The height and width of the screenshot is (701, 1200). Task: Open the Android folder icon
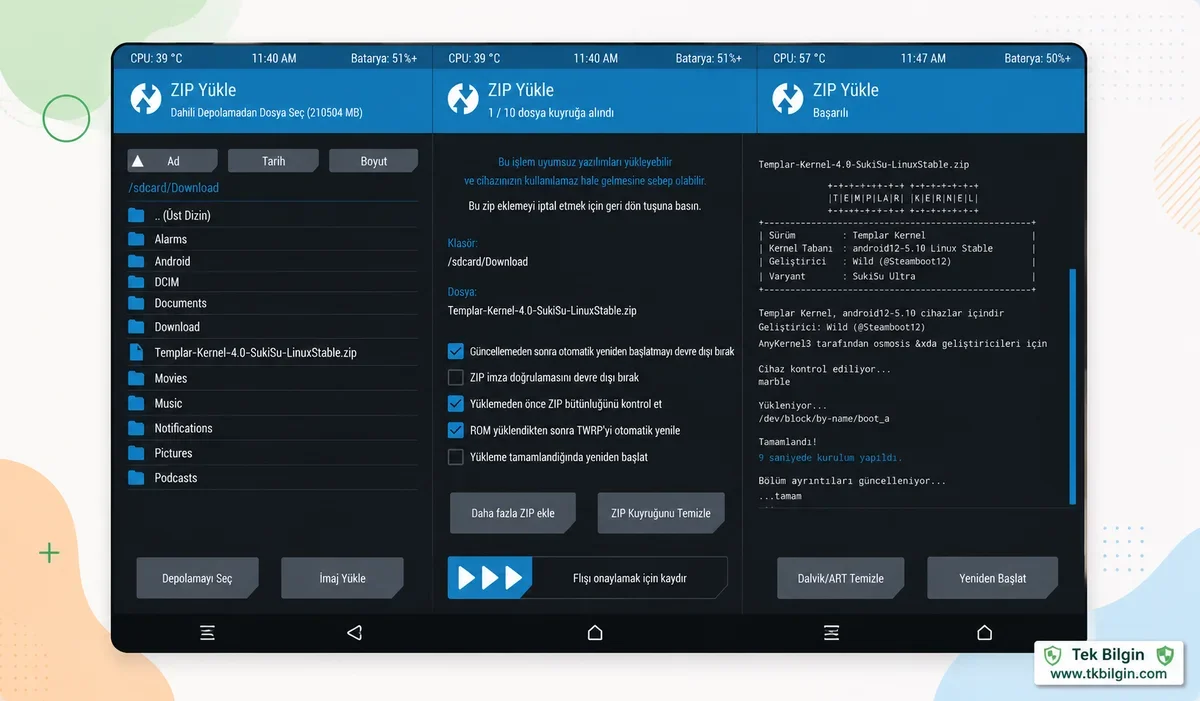pos(136,261)
